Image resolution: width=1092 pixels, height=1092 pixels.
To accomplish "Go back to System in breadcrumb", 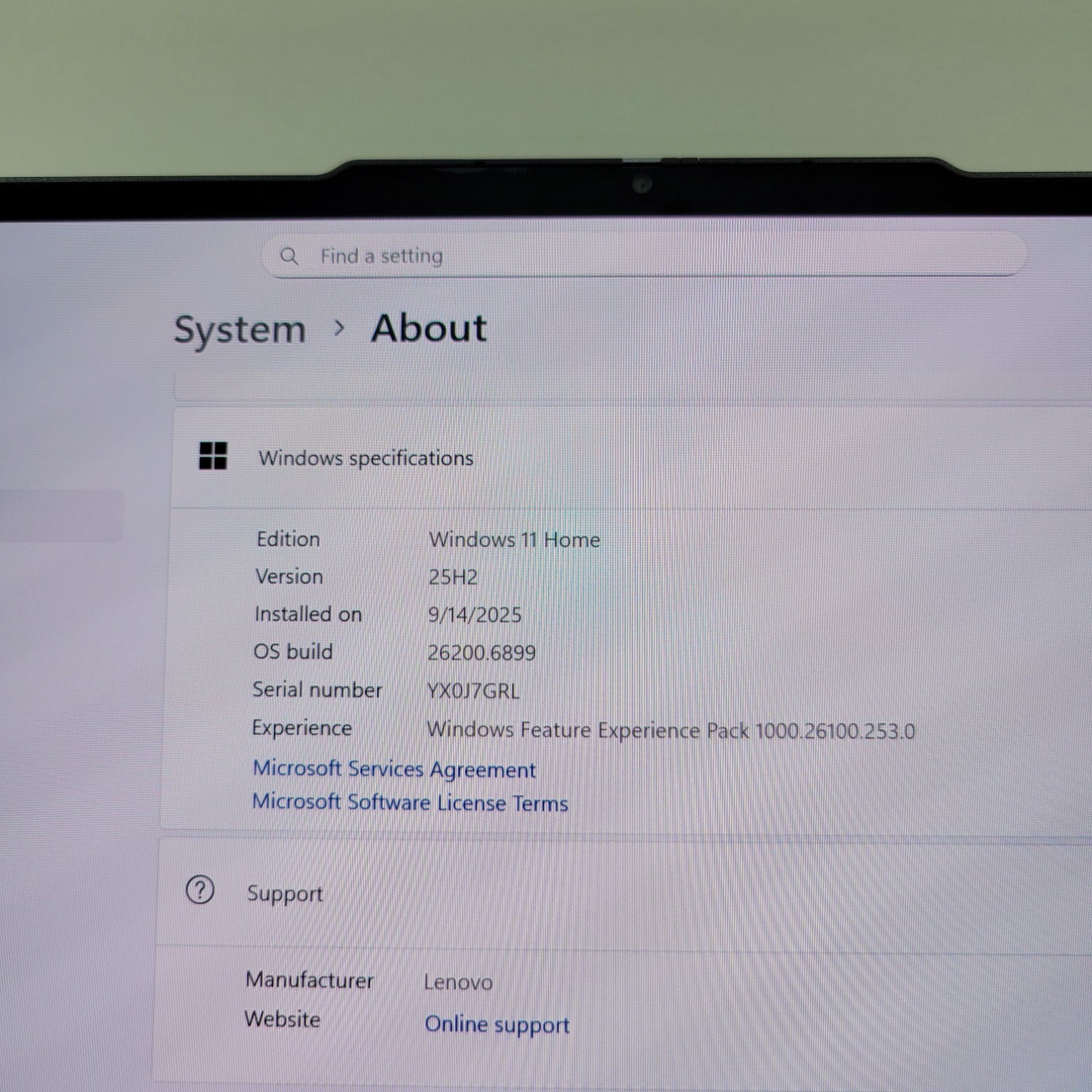I will [240, 329].
